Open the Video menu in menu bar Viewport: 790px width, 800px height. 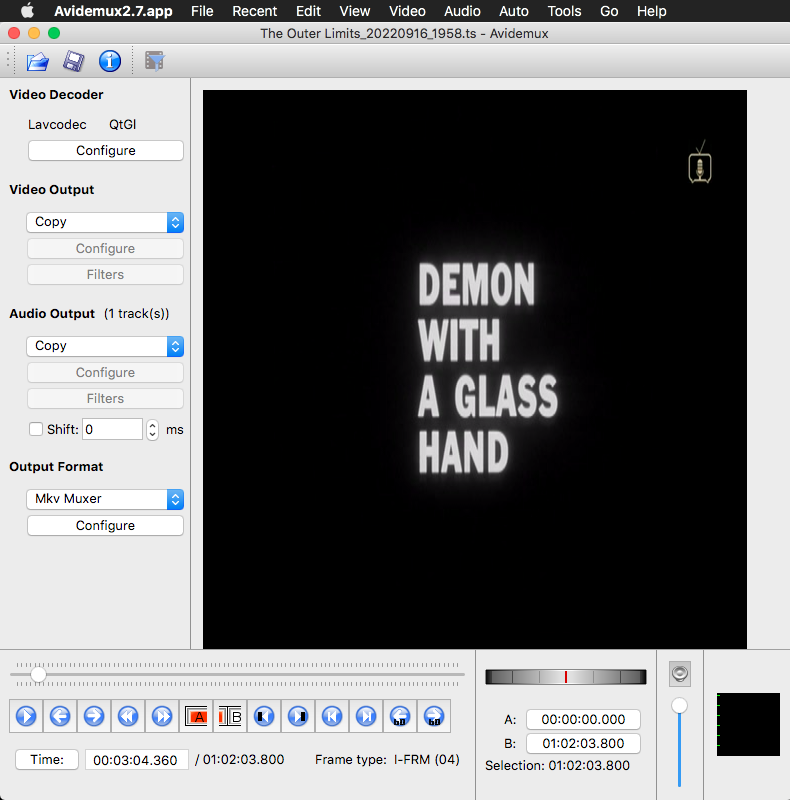click(x=407, y=11)
